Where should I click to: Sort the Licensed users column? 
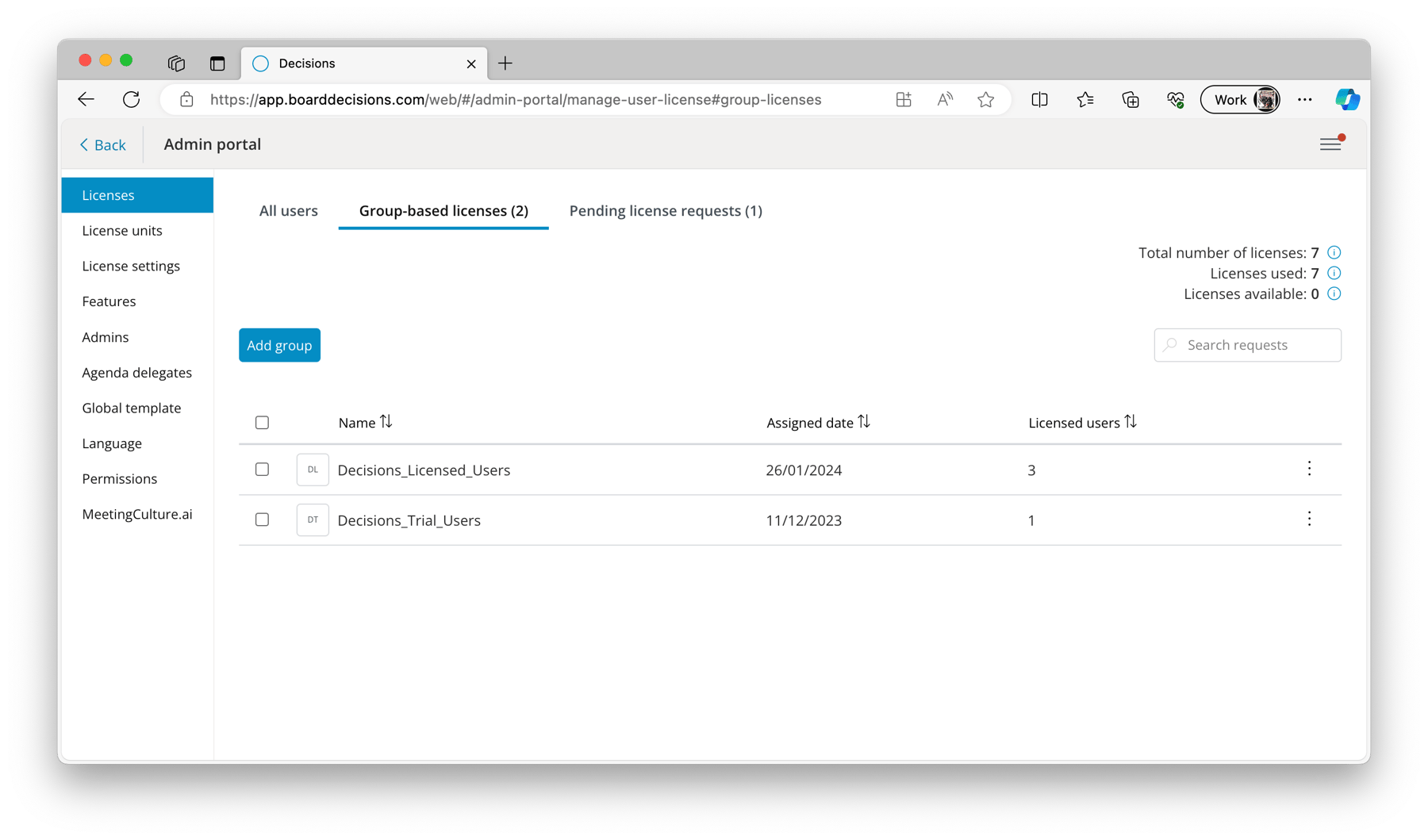coord(1131,422)
